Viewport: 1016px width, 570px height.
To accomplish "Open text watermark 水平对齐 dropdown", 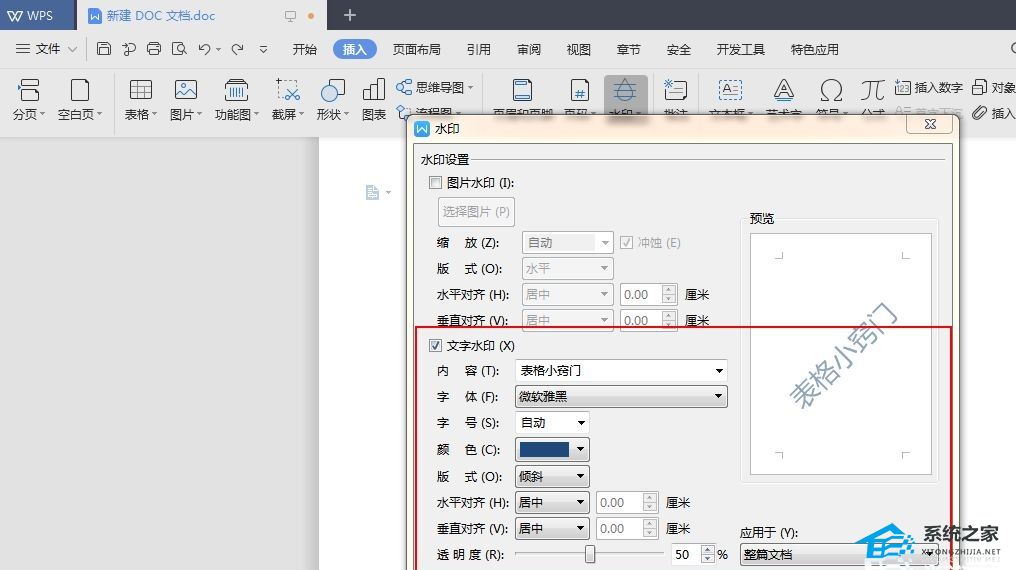I will [552, 503].
